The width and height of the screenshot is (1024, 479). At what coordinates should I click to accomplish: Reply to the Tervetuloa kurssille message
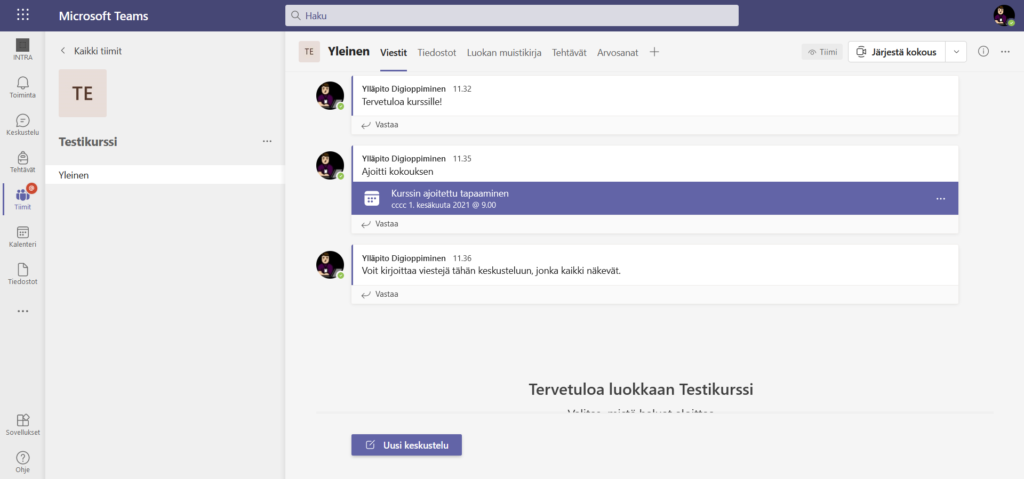(x=379, y=125)
